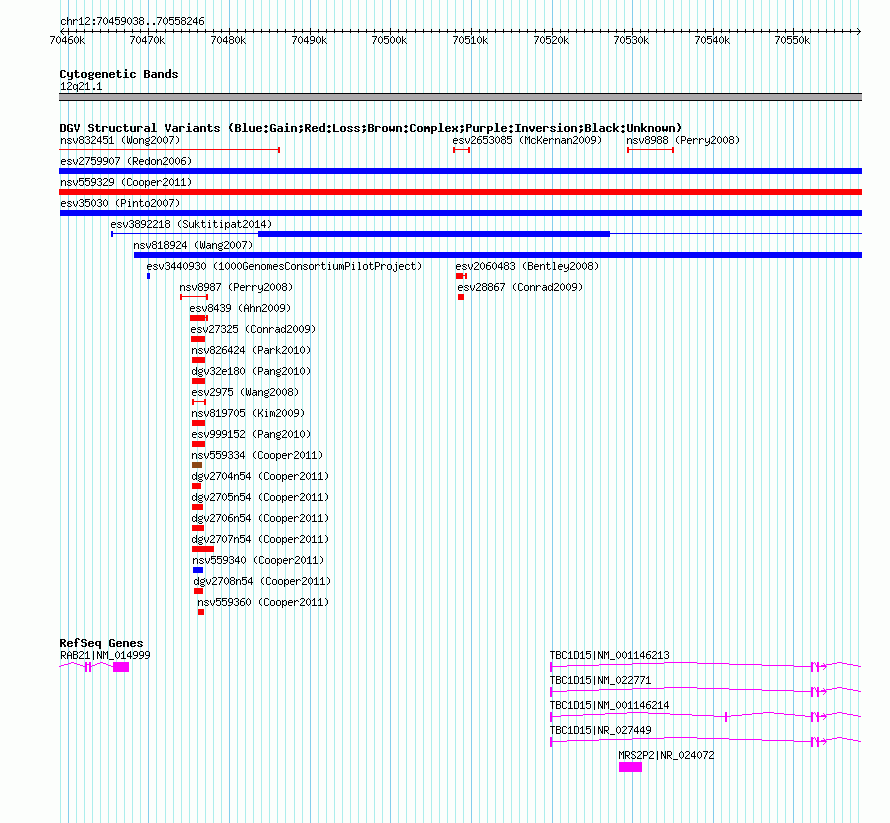
Task: Click the magenta MRS2P2 gene block
Action: coord(630,767)
